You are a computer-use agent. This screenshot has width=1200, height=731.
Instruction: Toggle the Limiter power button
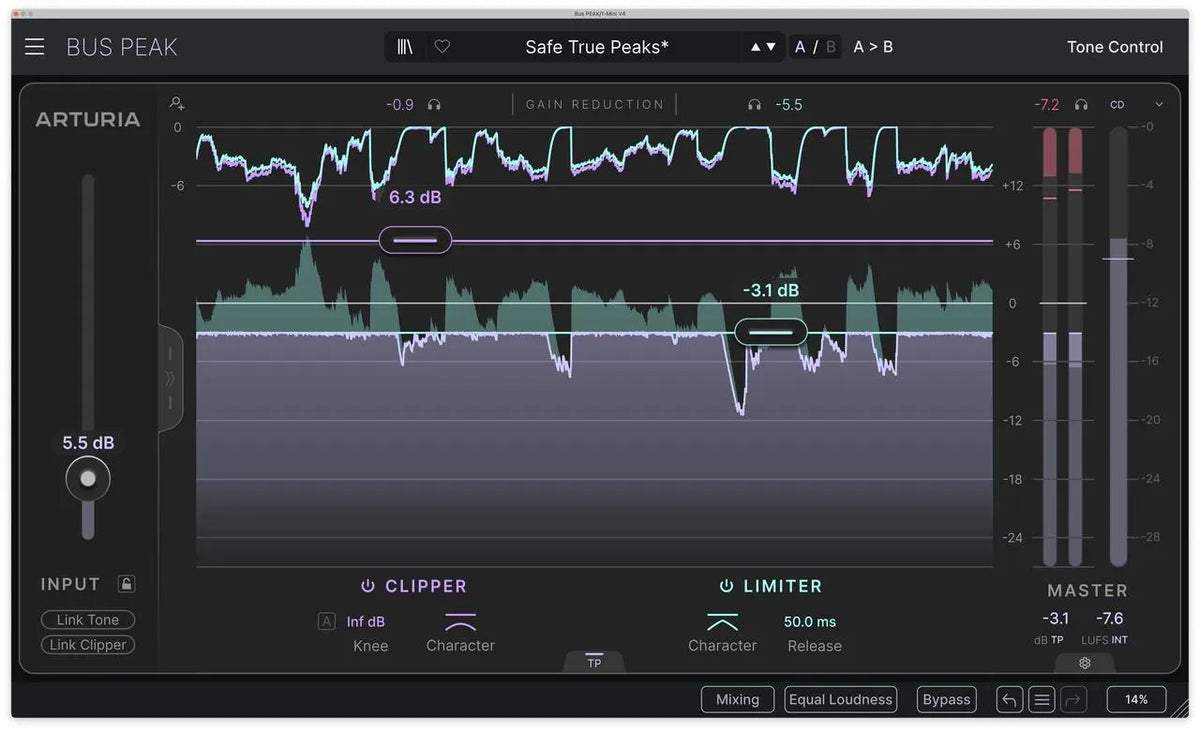point(724,586)
